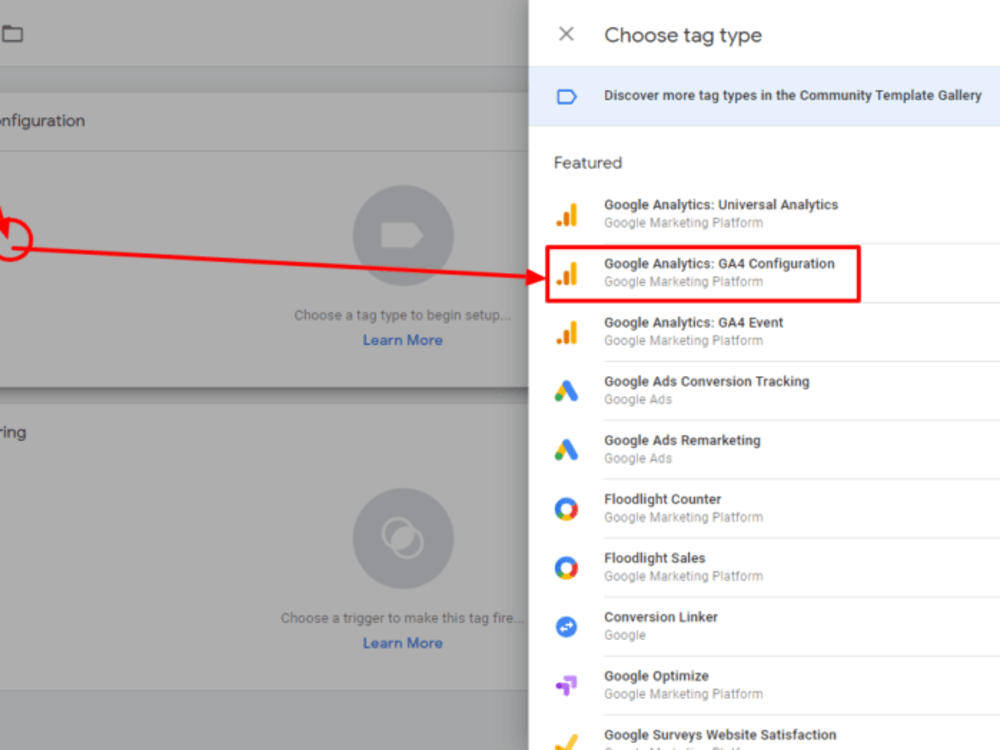Image resolution: width=1000 pixels, height=750 pixels.
Task: Click Learn More under Choose a trigger
Action: coord(403,643)
